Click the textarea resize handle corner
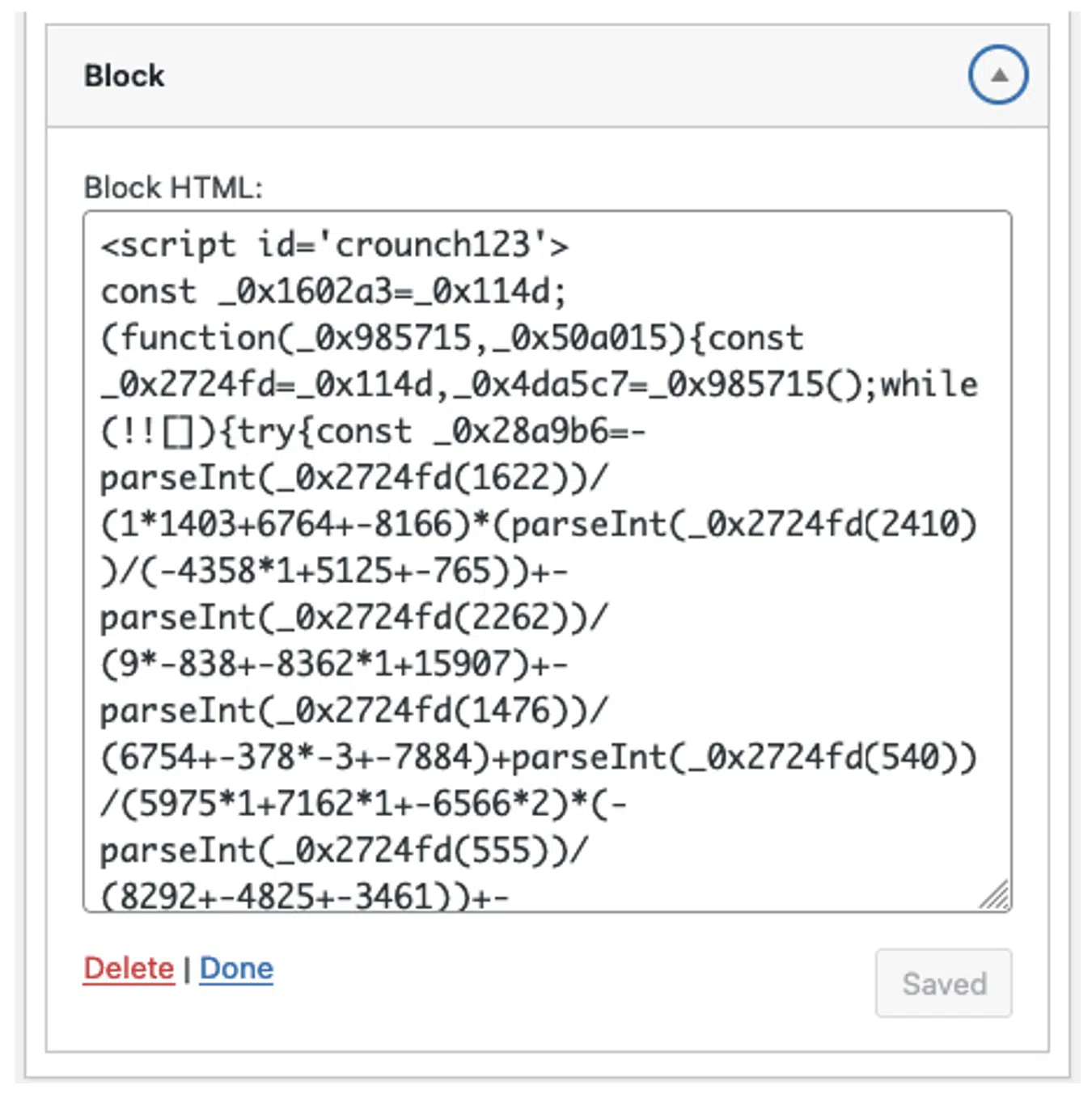The height and width of the screenshot is (1098, 1092). pyautogui.click(x=996, y=896)
